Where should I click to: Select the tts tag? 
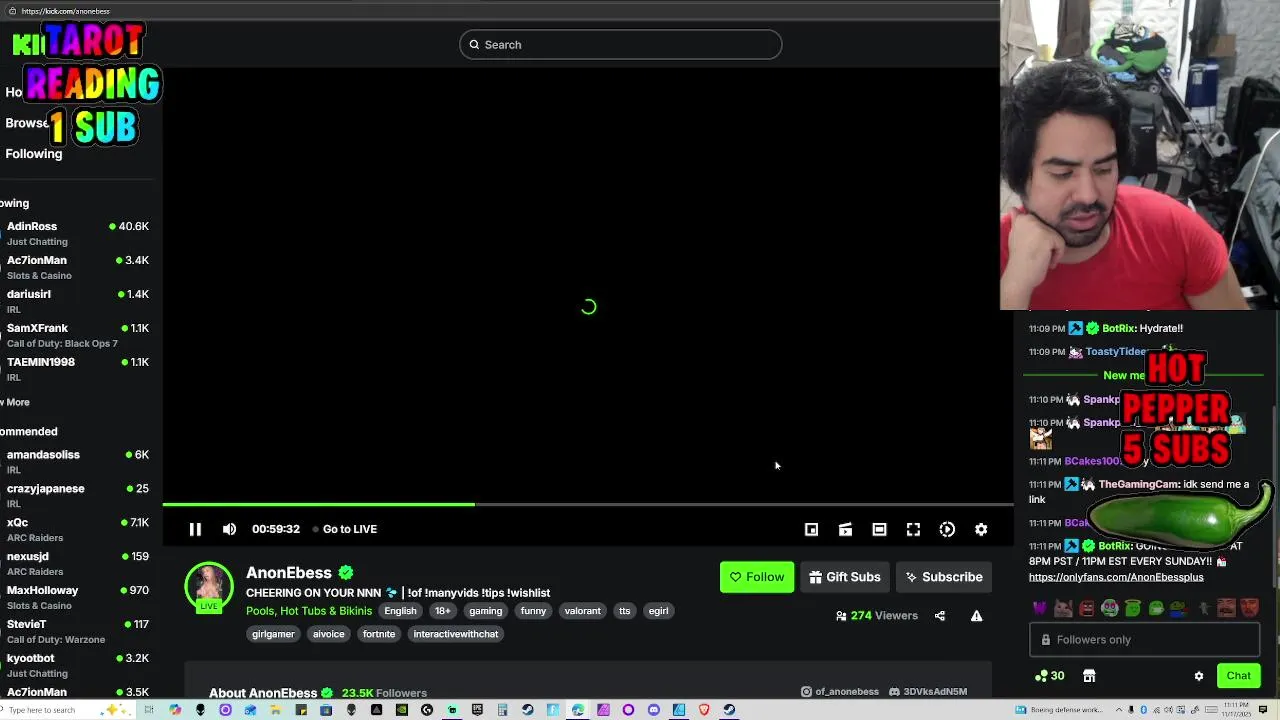624,611
